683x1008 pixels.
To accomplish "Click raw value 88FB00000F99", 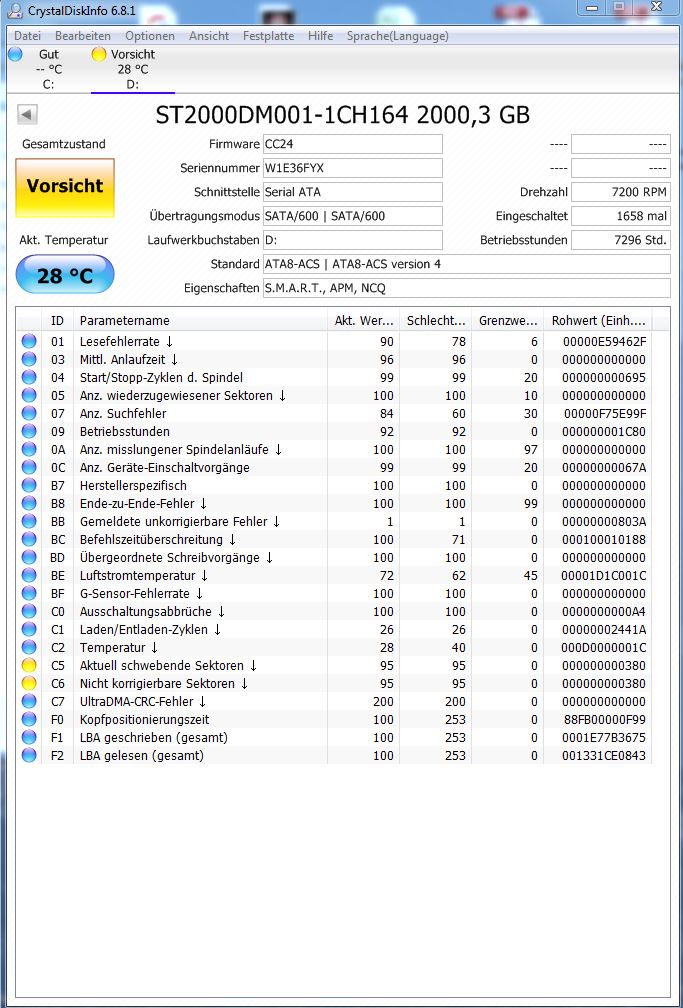I will [x=604, y=719].
